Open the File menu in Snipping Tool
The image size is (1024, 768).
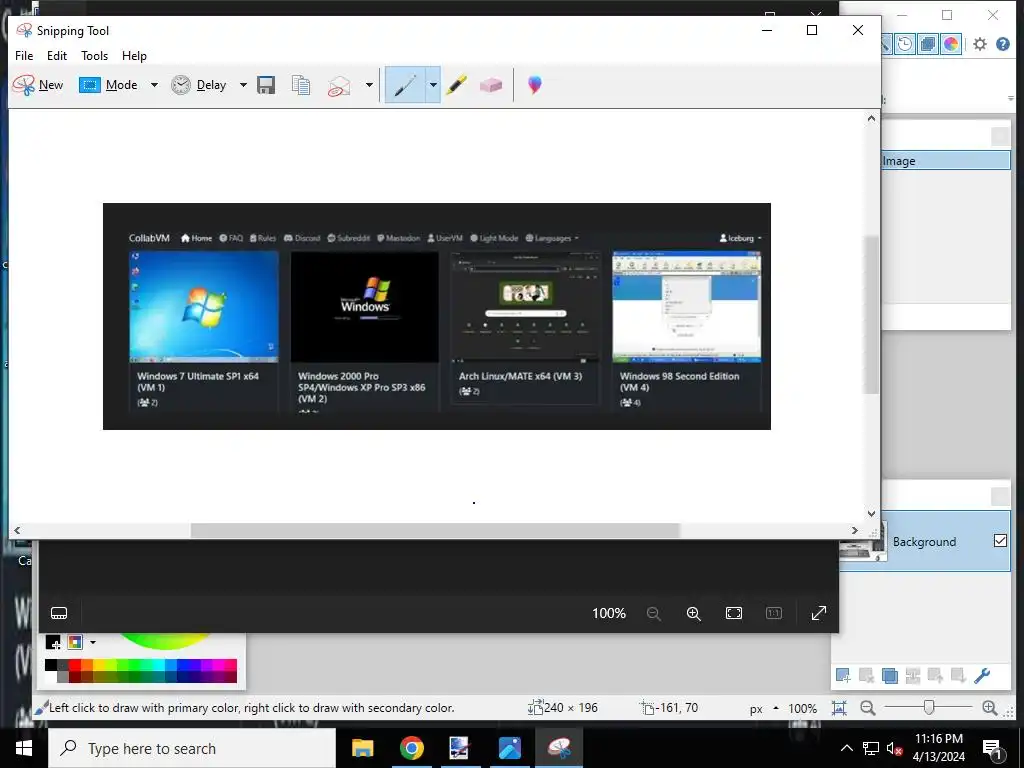pyautogui.click(x=24, y=56)
